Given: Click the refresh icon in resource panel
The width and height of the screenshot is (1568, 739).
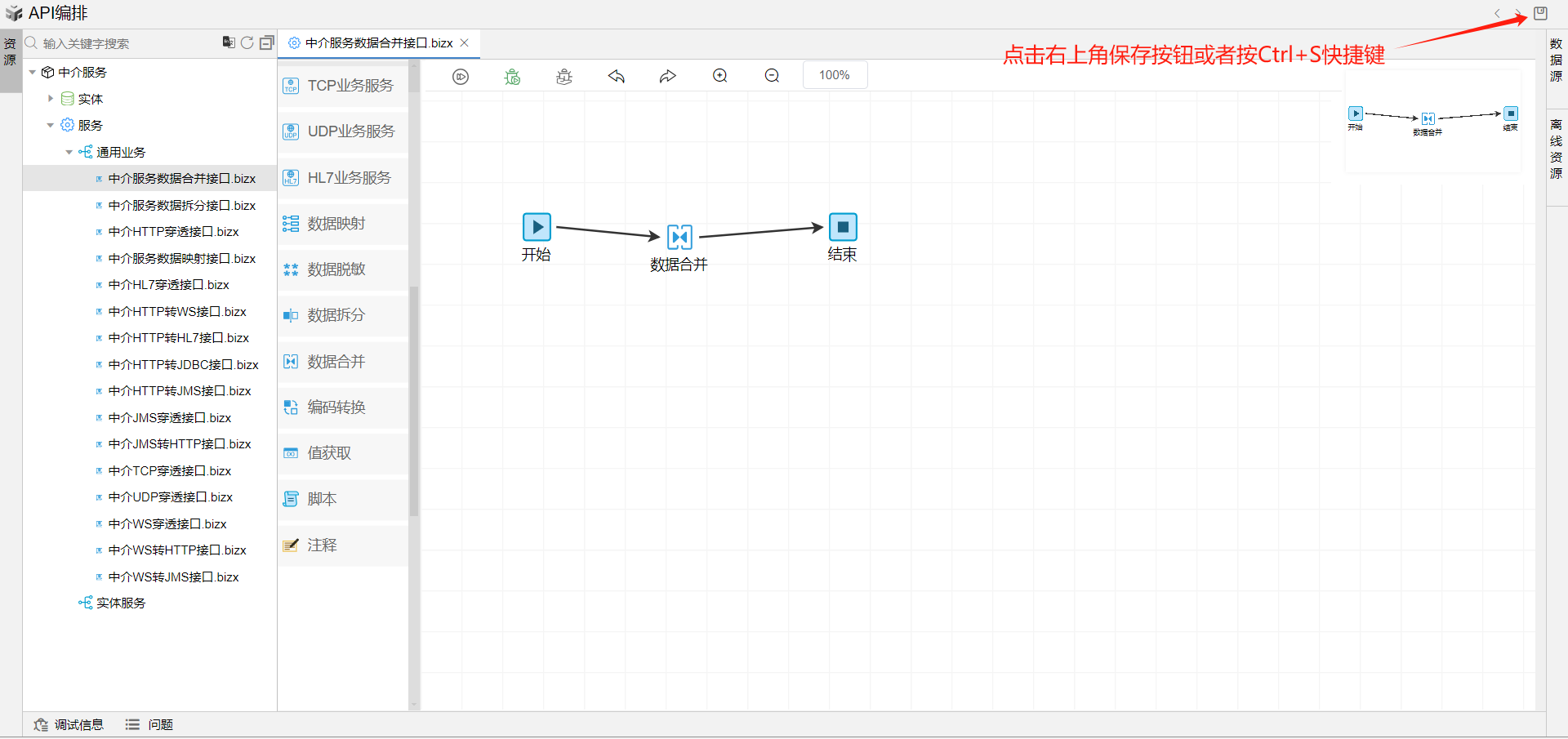Looking at the screenshot, I should pyautogui.click(x=247, y=42).
